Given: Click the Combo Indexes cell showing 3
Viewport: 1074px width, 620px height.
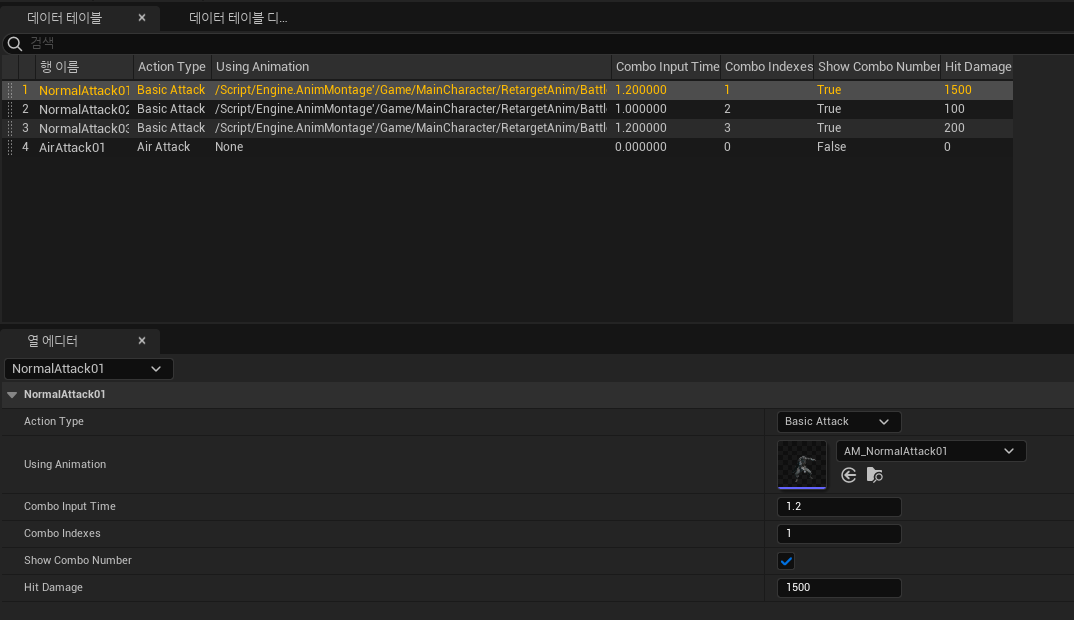Looking at the screenshot, I should click(x=727, y=128).
